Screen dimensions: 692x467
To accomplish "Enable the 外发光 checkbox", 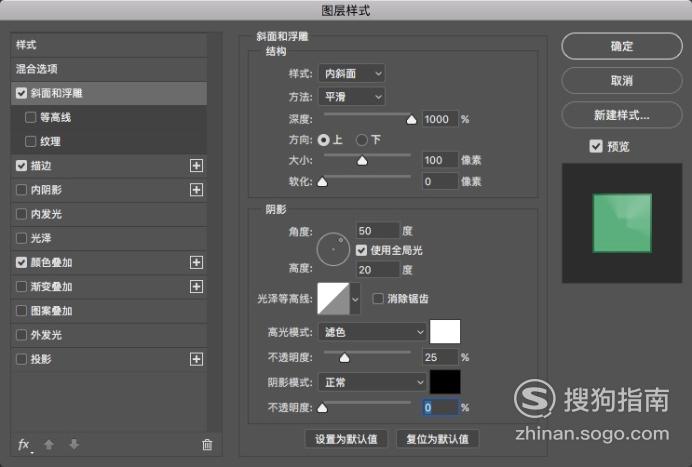I will click(21, 335).
